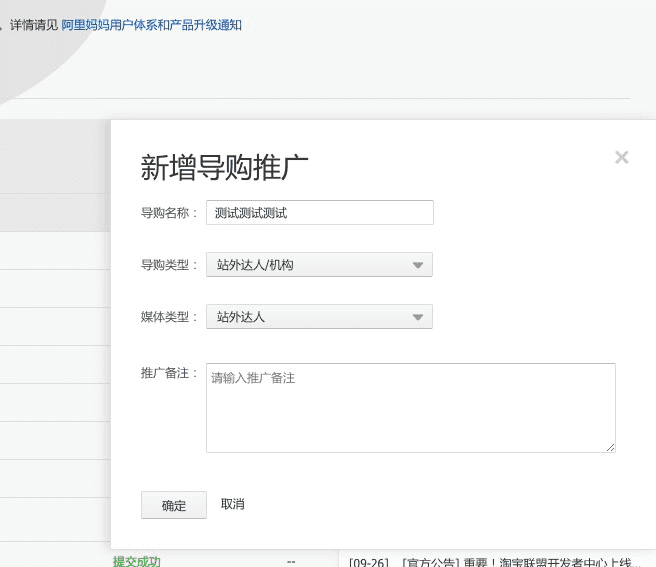
Task: Click the 推广备注 text area
Action: coord(411,408)
